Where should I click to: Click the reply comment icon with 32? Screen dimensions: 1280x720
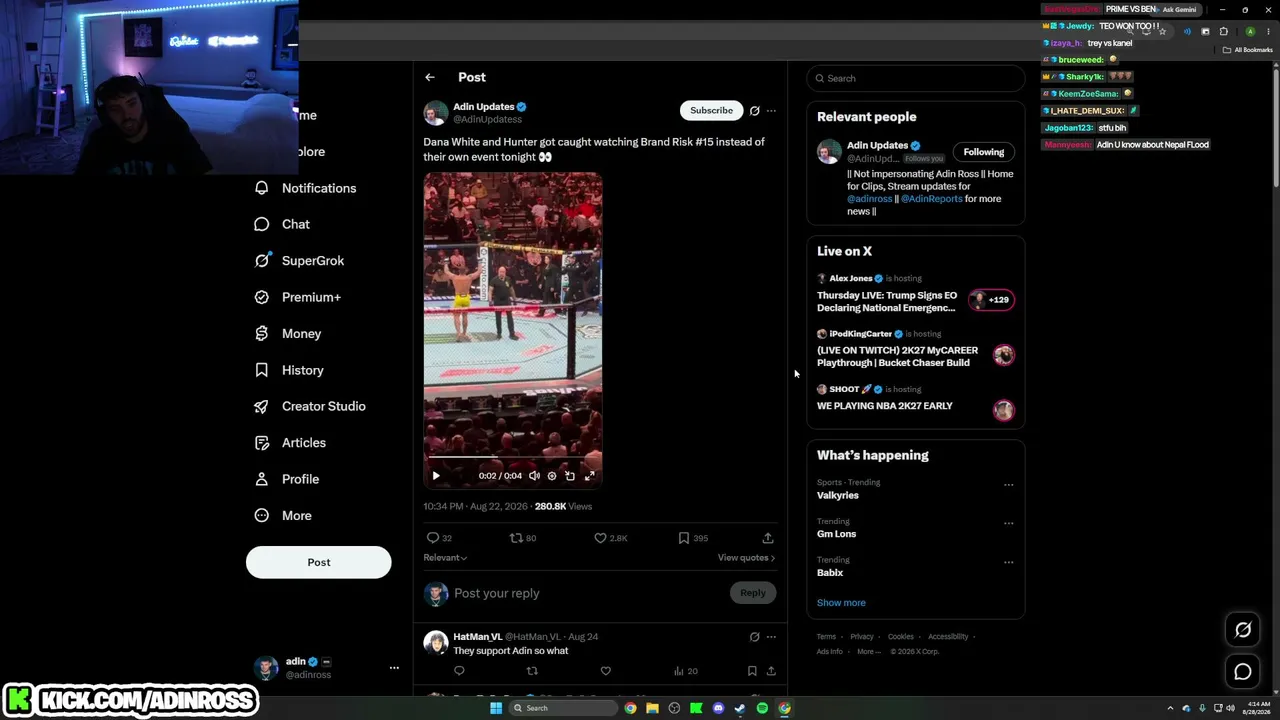coord(433,538)
